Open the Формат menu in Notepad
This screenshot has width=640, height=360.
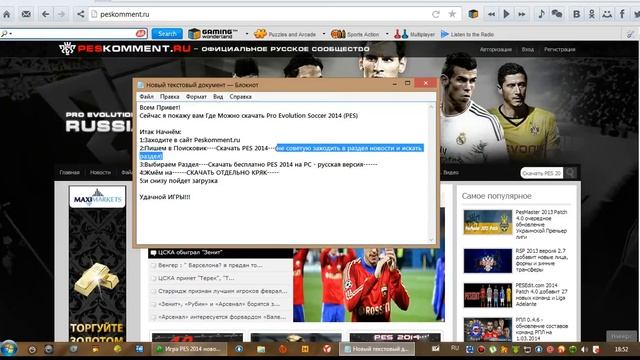pos(196,97)
